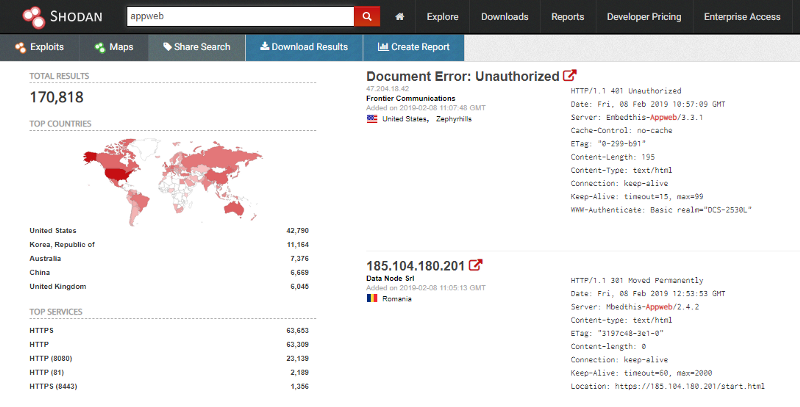Click Share Search button
Image resolution: width=800 pixels, height=407 pixels.
coord(197,47)
